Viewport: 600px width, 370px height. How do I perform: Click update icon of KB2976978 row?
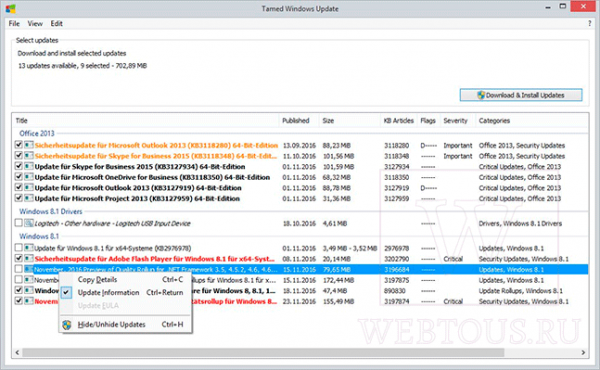[29, 248]
